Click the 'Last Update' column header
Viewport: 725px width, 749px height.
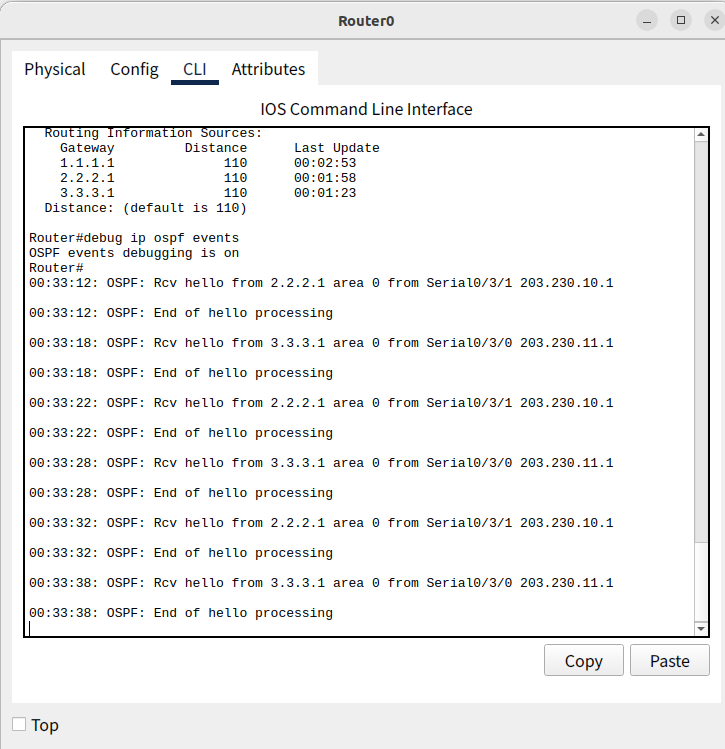point(337,148)
